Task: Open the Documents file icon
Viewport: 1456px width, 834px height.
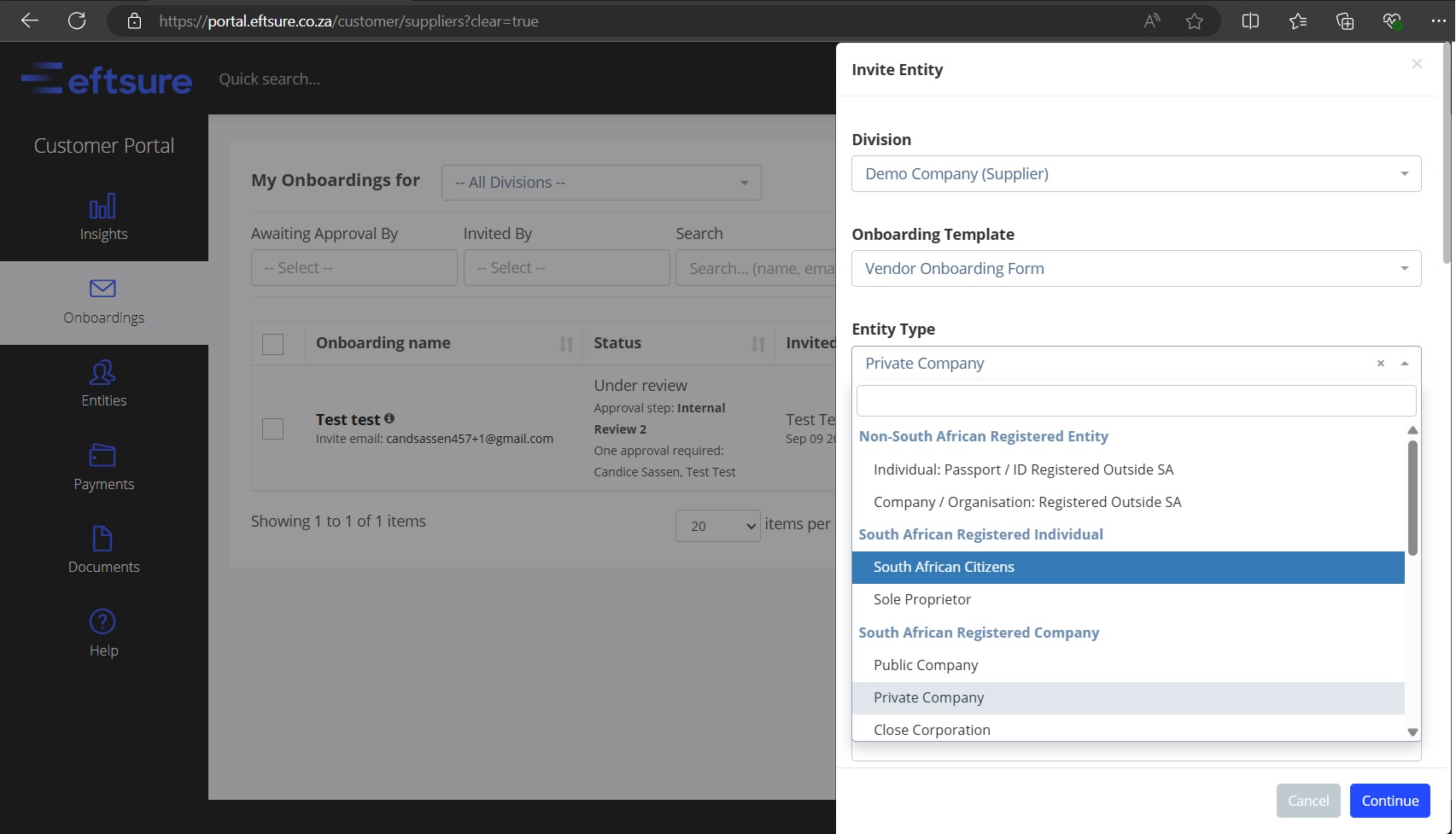Action: coord(102,539)
